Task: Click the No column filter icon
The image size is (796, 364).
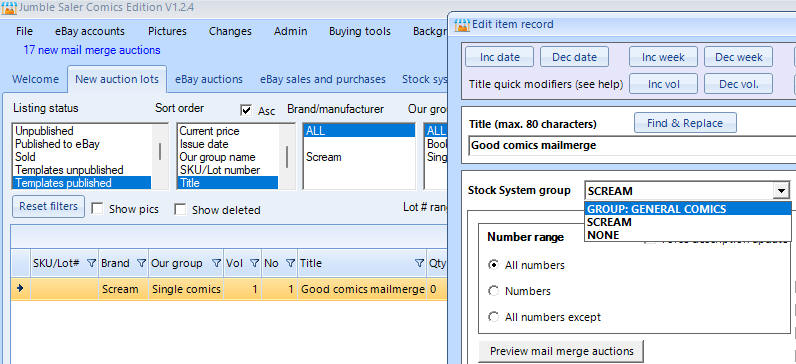Action: 290,263
